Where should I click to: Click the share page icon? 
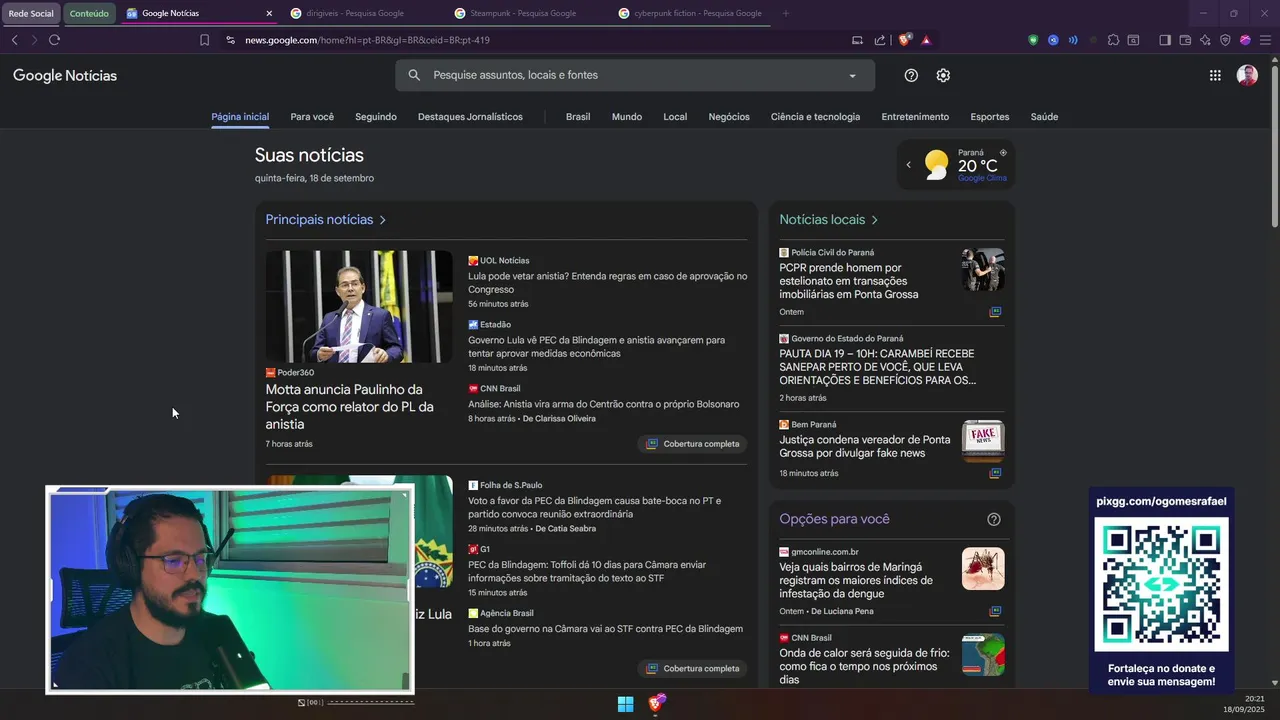880,40
